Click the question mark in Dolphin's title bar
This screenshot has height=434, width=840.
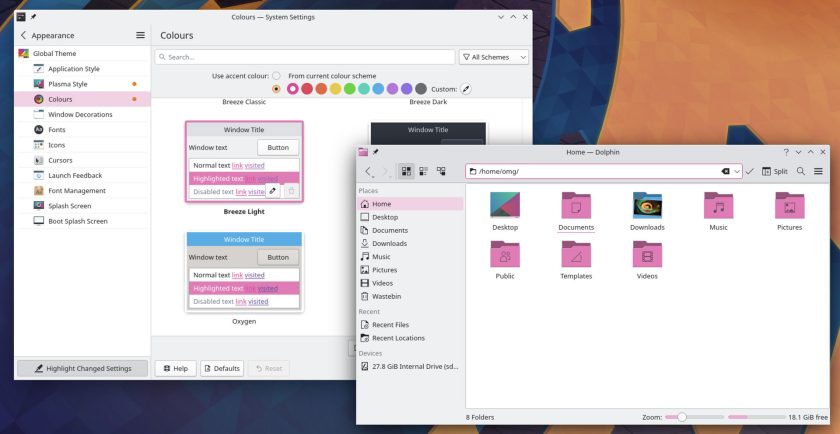point(786,152)
